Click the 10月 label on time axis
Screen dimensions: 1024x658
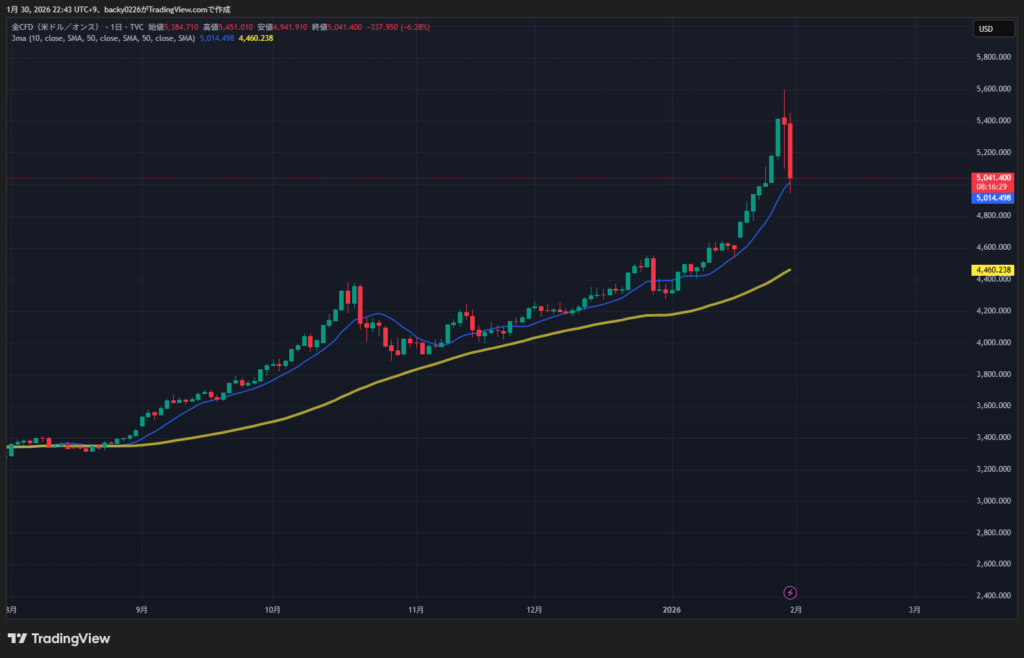pos(273,608)
